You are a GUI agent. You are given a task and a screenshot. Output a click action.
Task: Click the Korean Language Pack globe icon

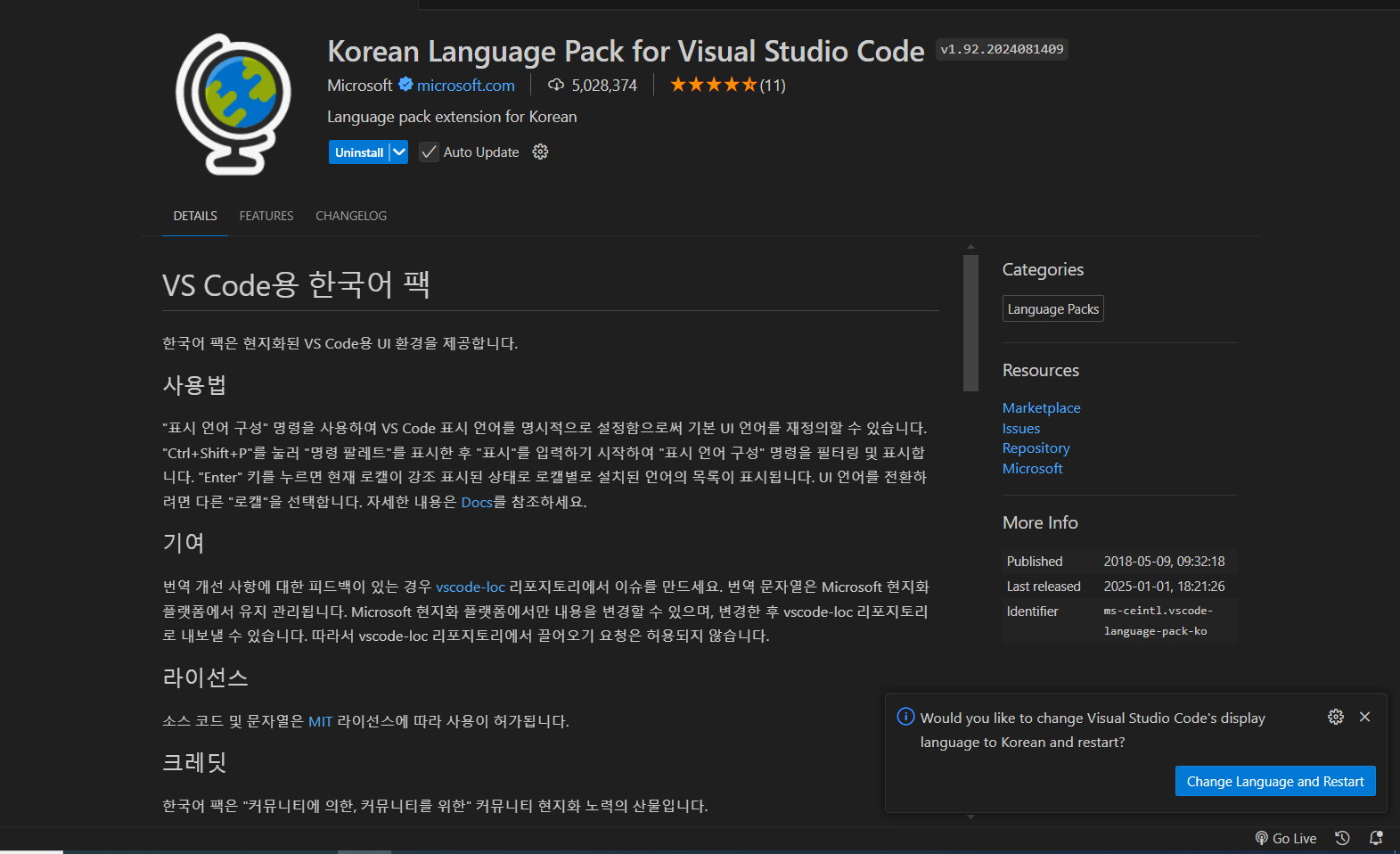click(233, 104)
